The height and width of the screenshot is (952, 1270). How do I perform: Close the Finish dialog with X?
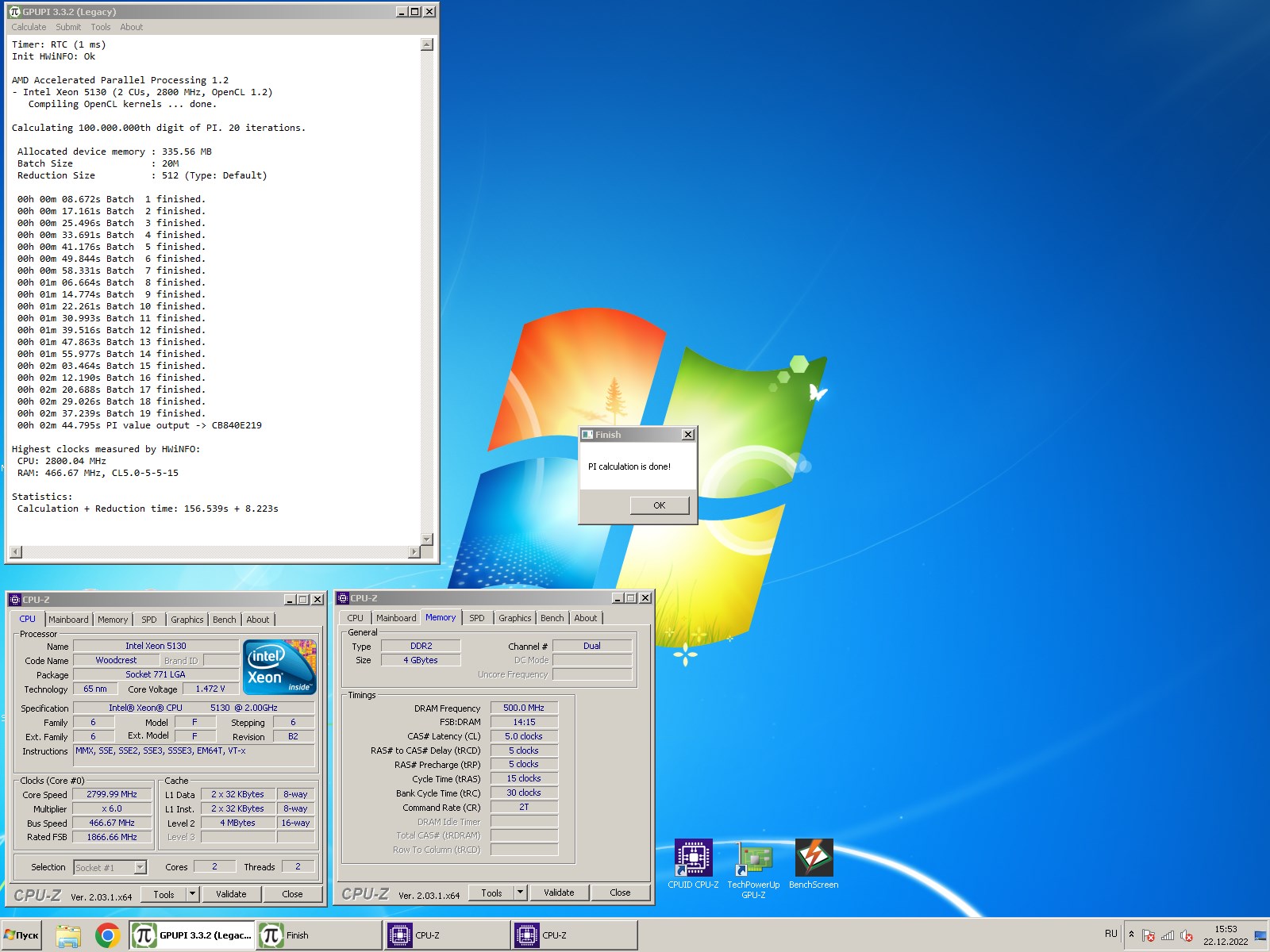688,435
